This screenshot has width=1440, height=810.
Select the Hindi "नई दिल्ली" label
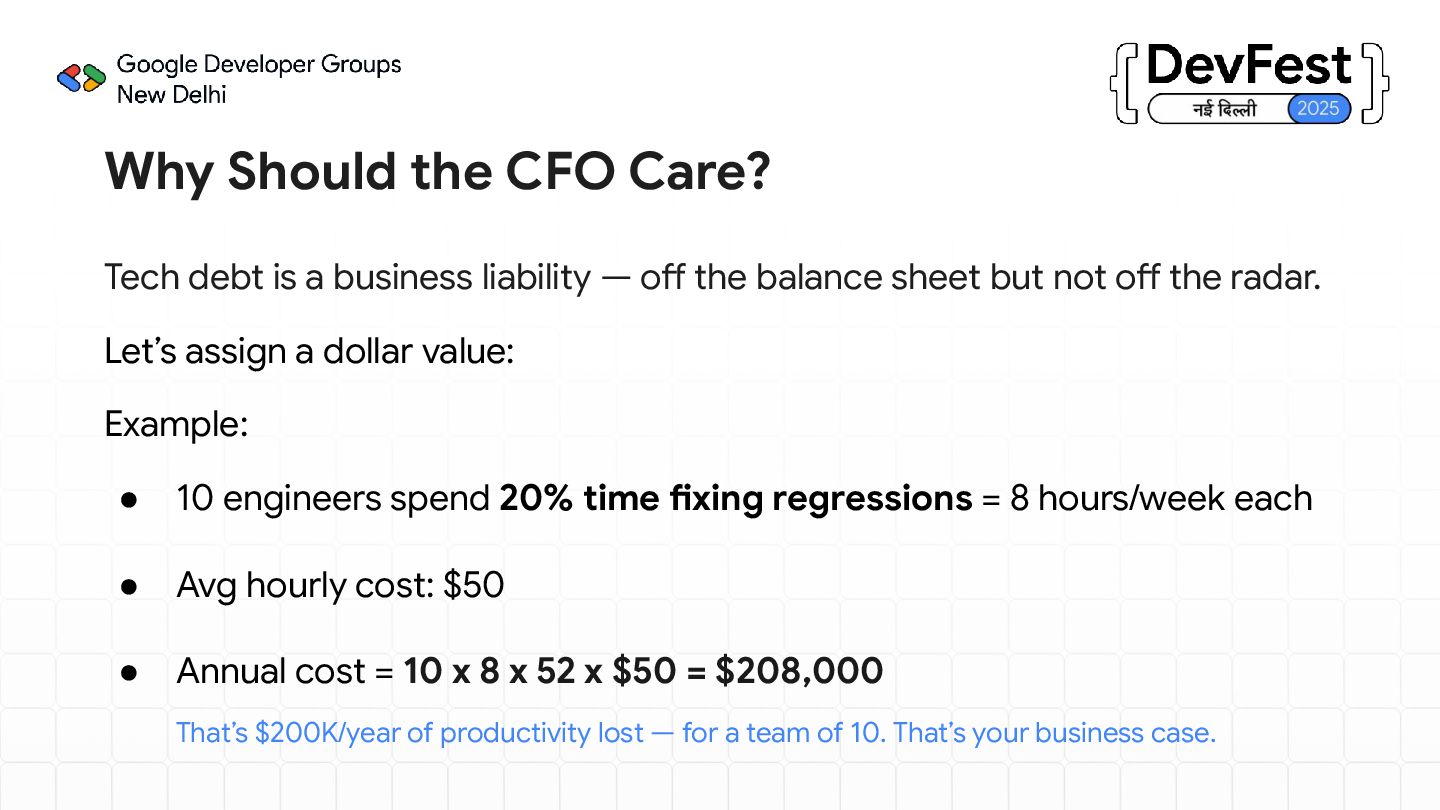pyautogui.click(x=1224, y=109)
